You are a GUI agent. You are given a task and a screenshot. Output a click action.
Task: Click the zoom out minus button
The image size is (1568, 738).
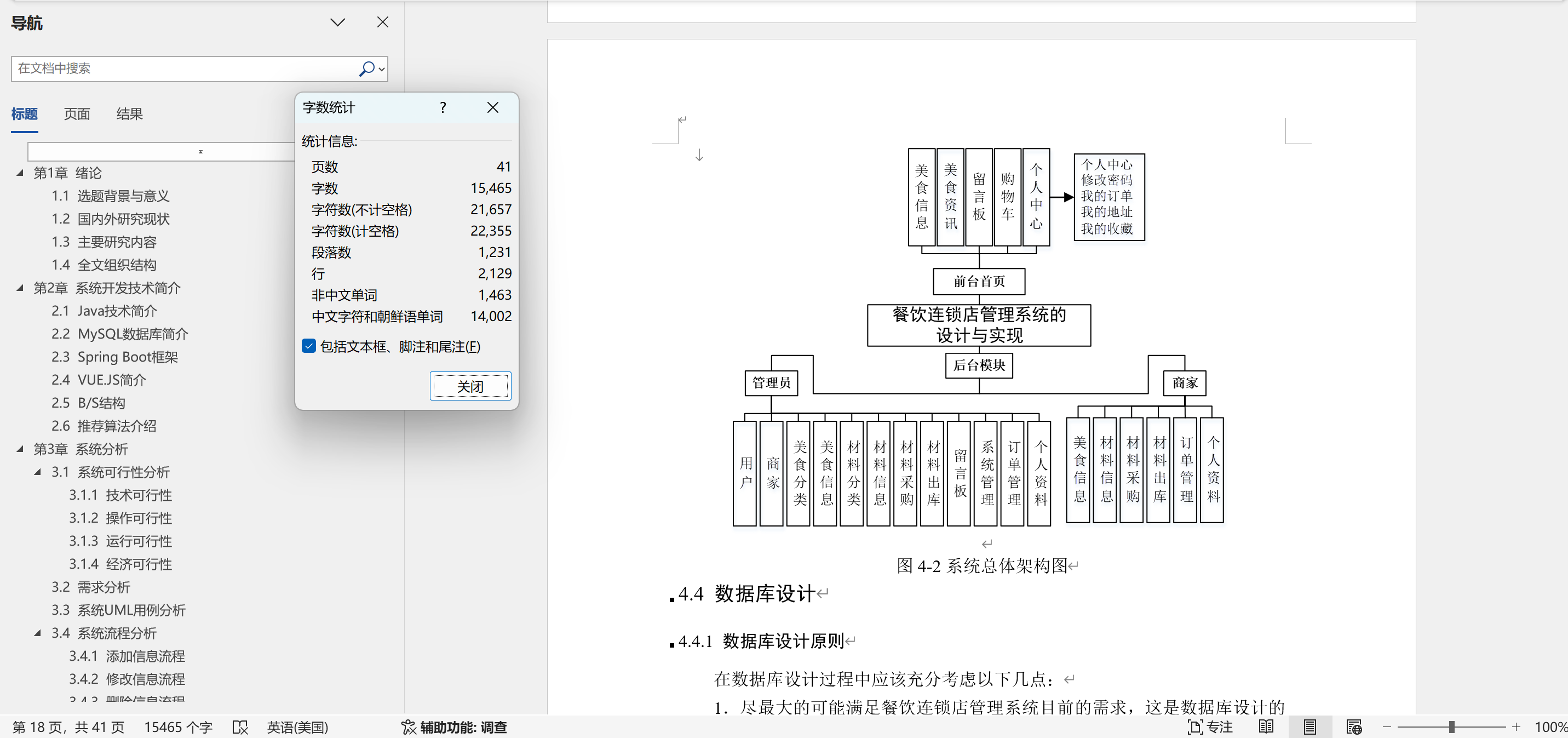[1387, 727]
